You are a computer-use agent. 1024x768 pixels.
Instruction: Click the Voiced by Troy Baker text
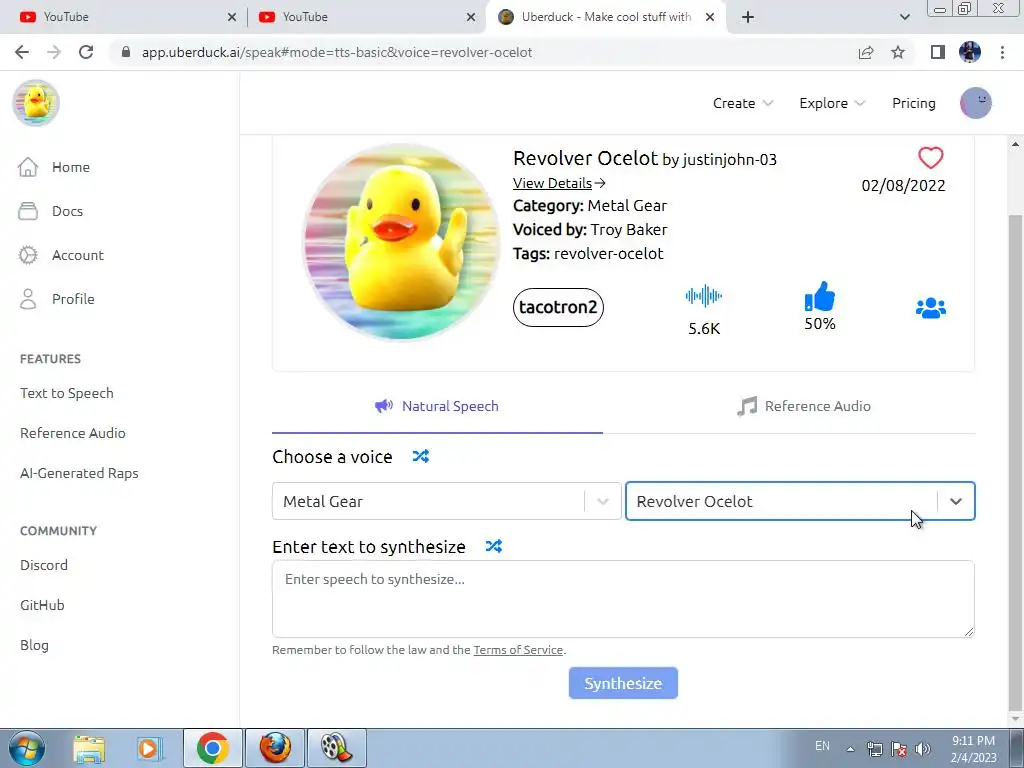pyautogui.click(x=590, y=229)
